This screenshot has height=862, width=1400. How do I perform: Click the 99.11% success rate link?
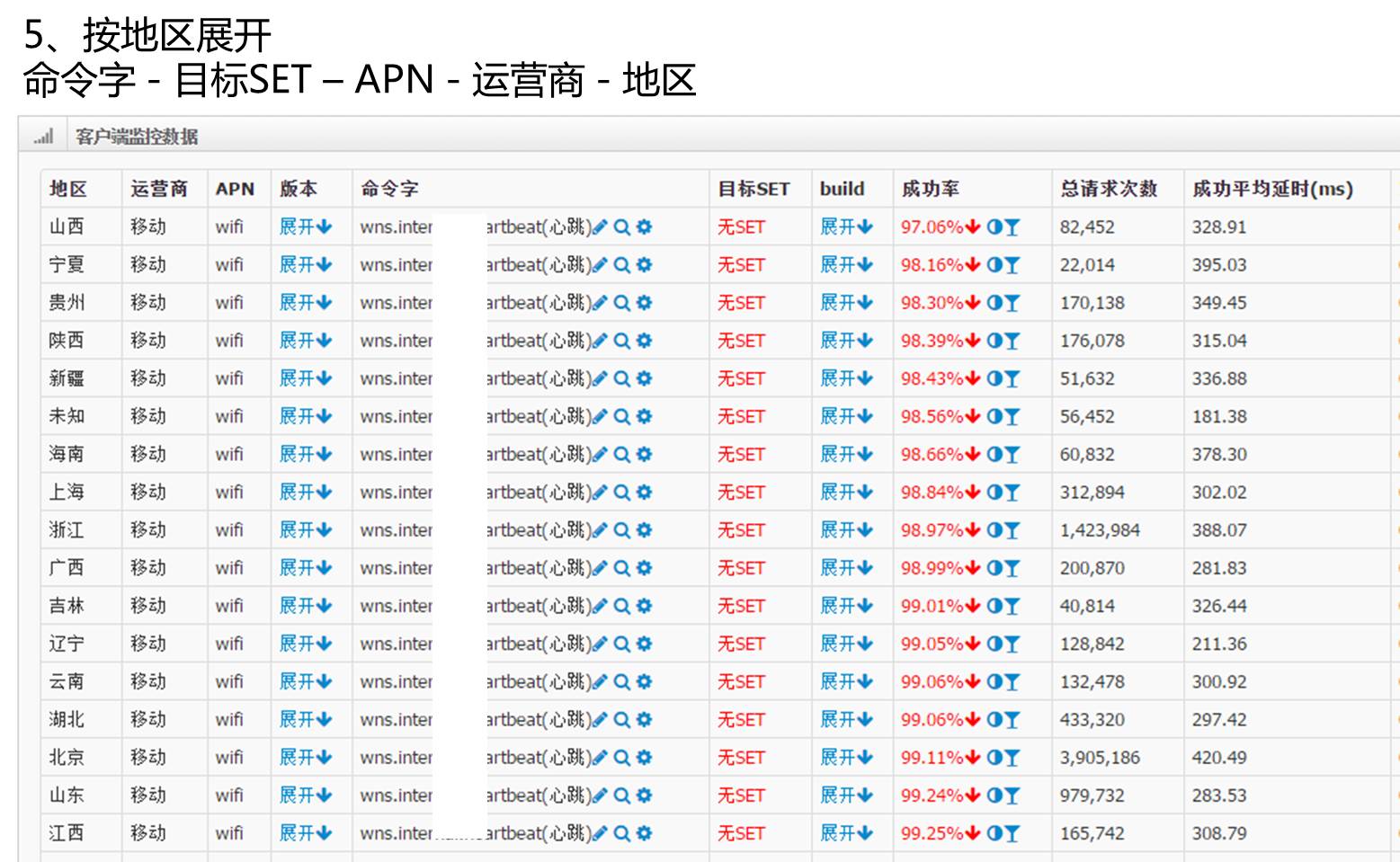932,758
